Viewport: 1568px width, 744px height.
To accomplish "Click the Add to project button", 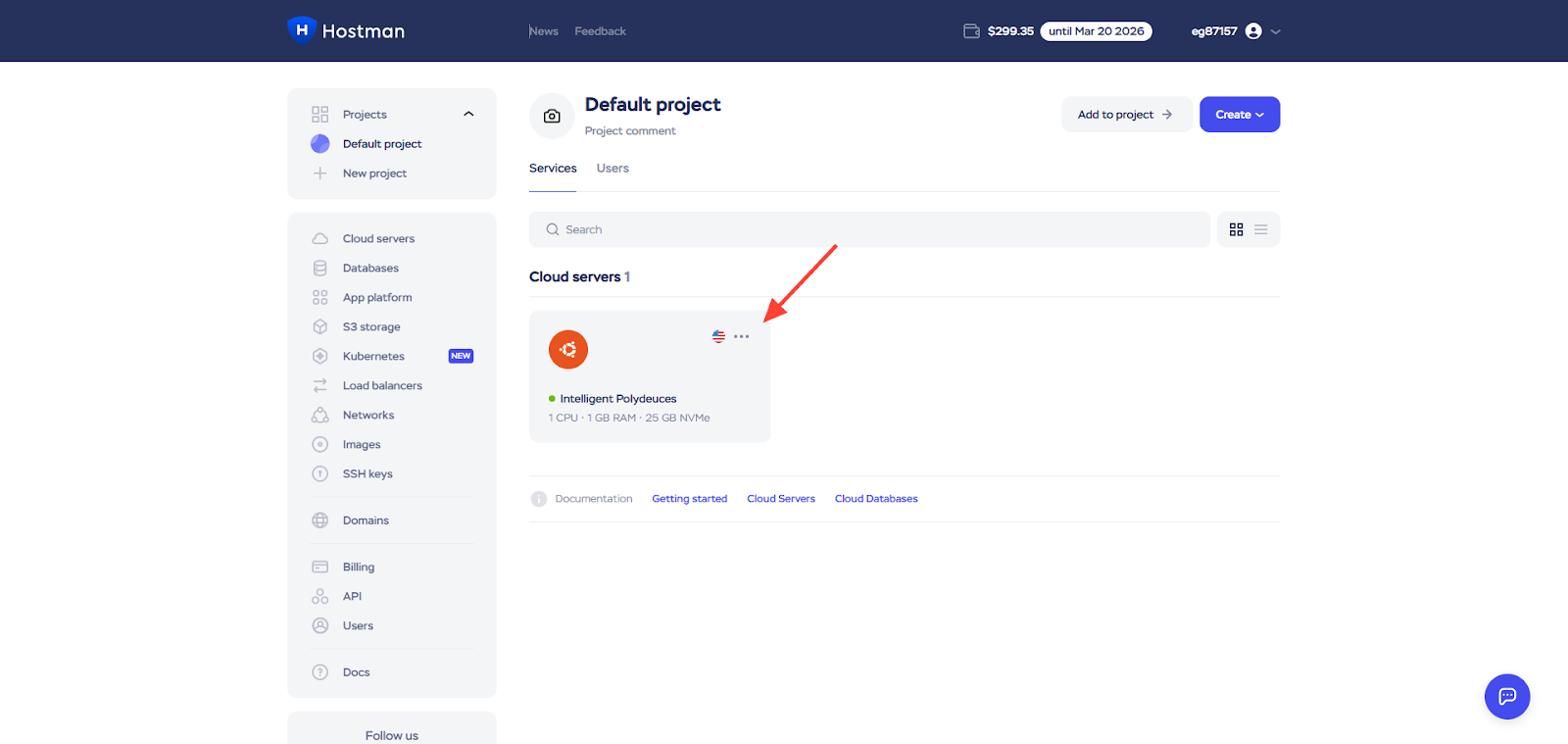I will click(x=1126, y=115).
